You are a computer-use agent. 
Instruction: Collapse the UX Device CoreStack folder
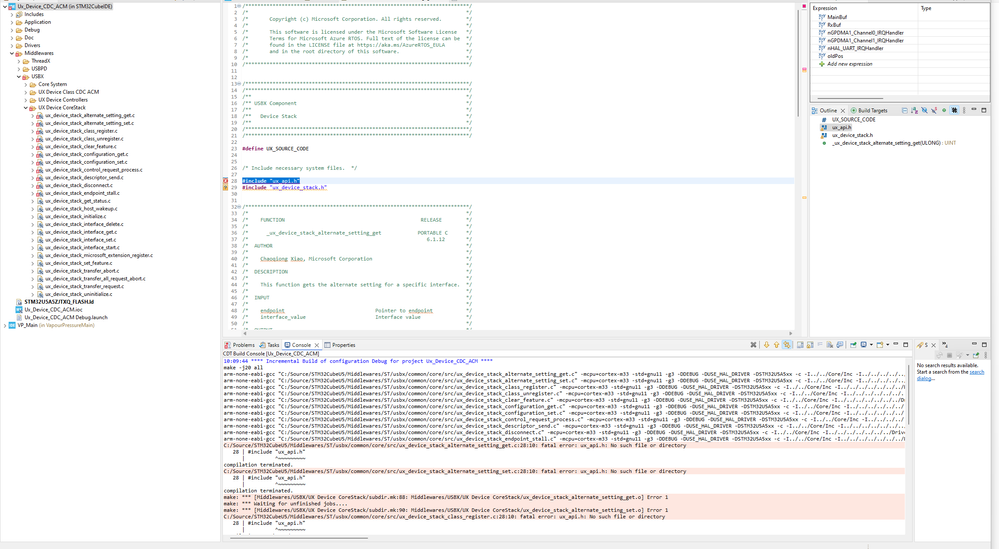coord(26,108)
